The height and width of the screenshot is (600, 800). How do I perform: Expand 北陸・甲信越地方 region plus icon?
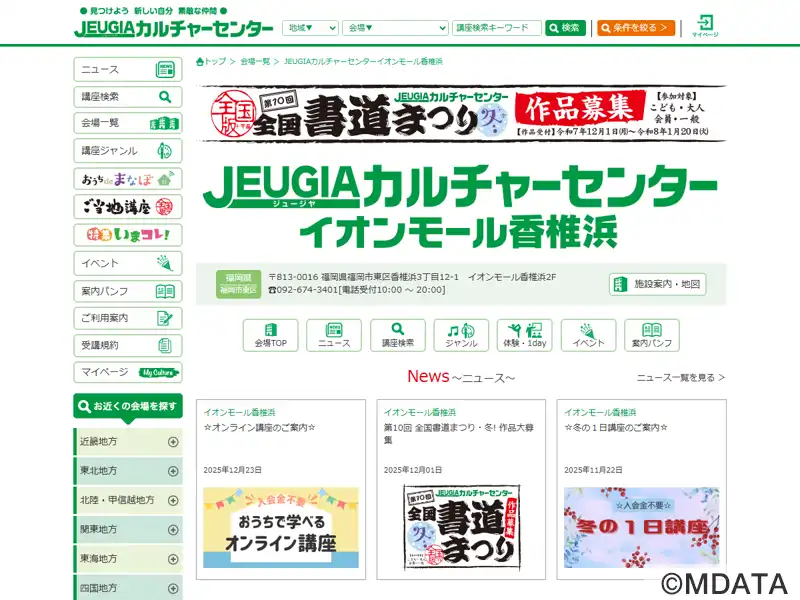tap(173, 501)
